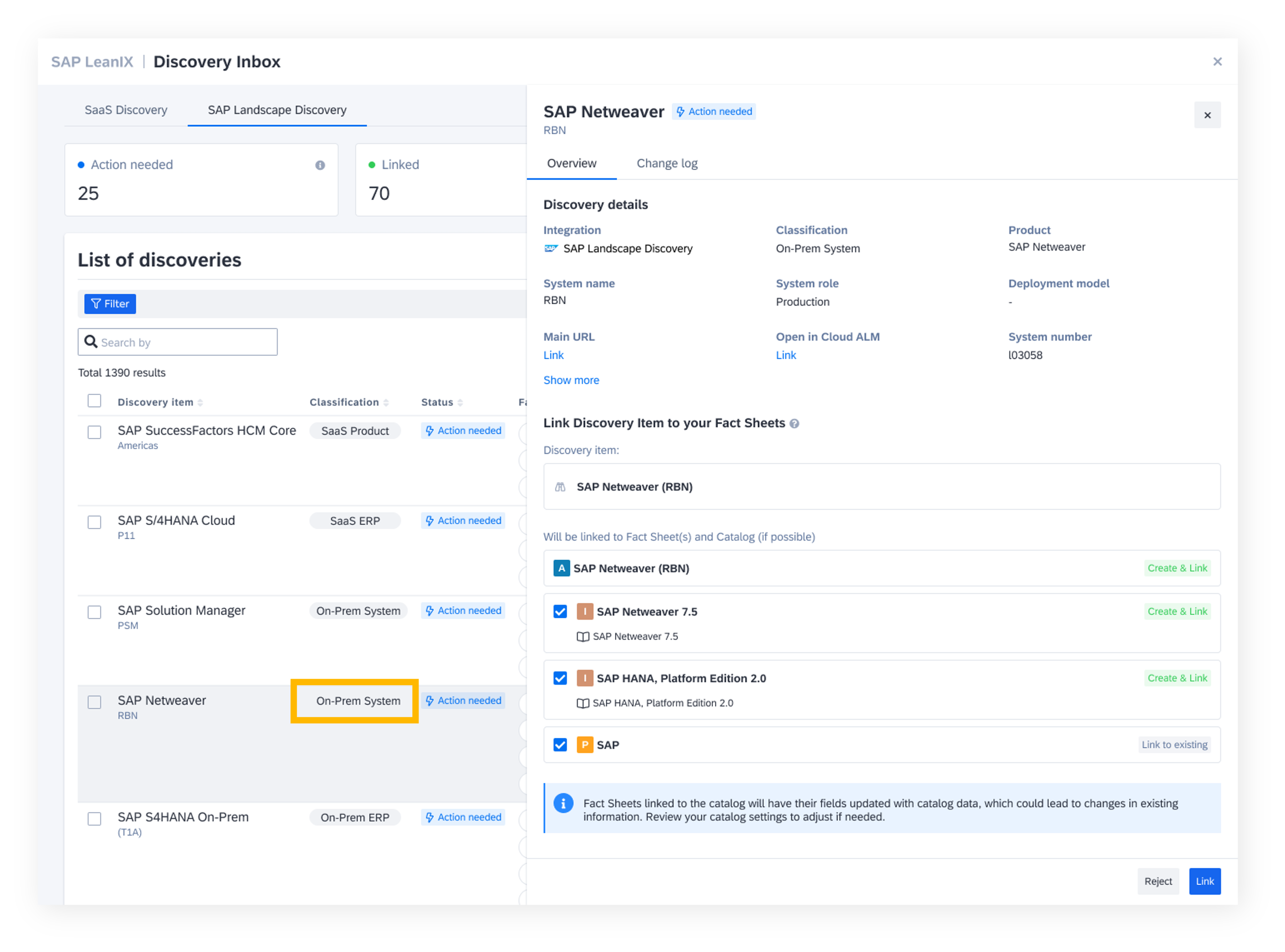Click the help icon beside Link Discovery Item heading

(794, 424)
